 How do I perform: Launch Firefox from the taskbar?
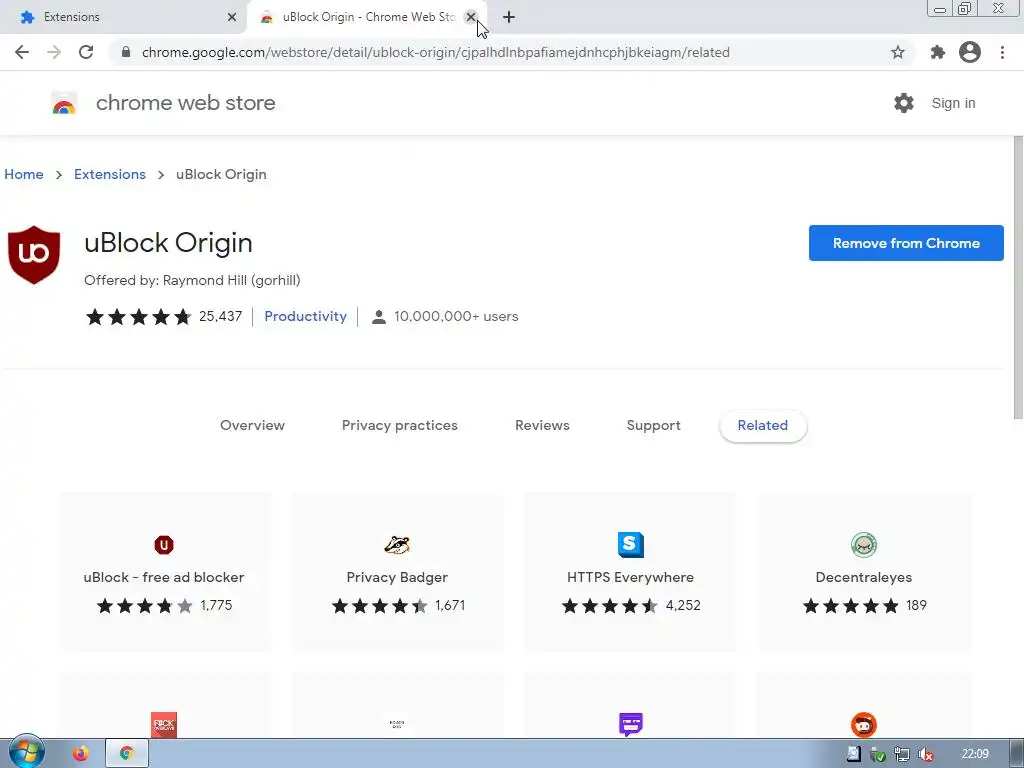(80, 754)
